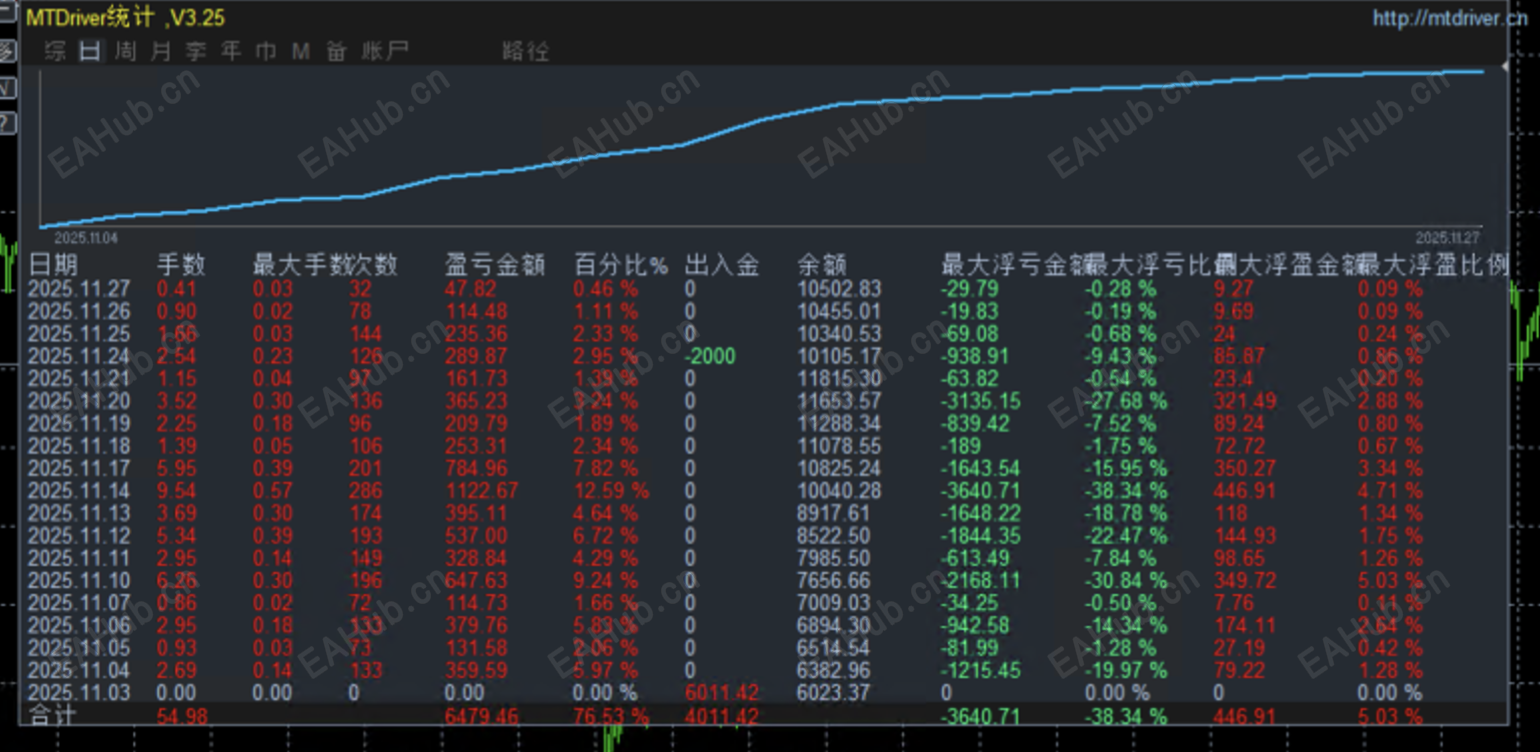Click the 6479.46 total profit value

pyautogui.click(x=482, y=716)
